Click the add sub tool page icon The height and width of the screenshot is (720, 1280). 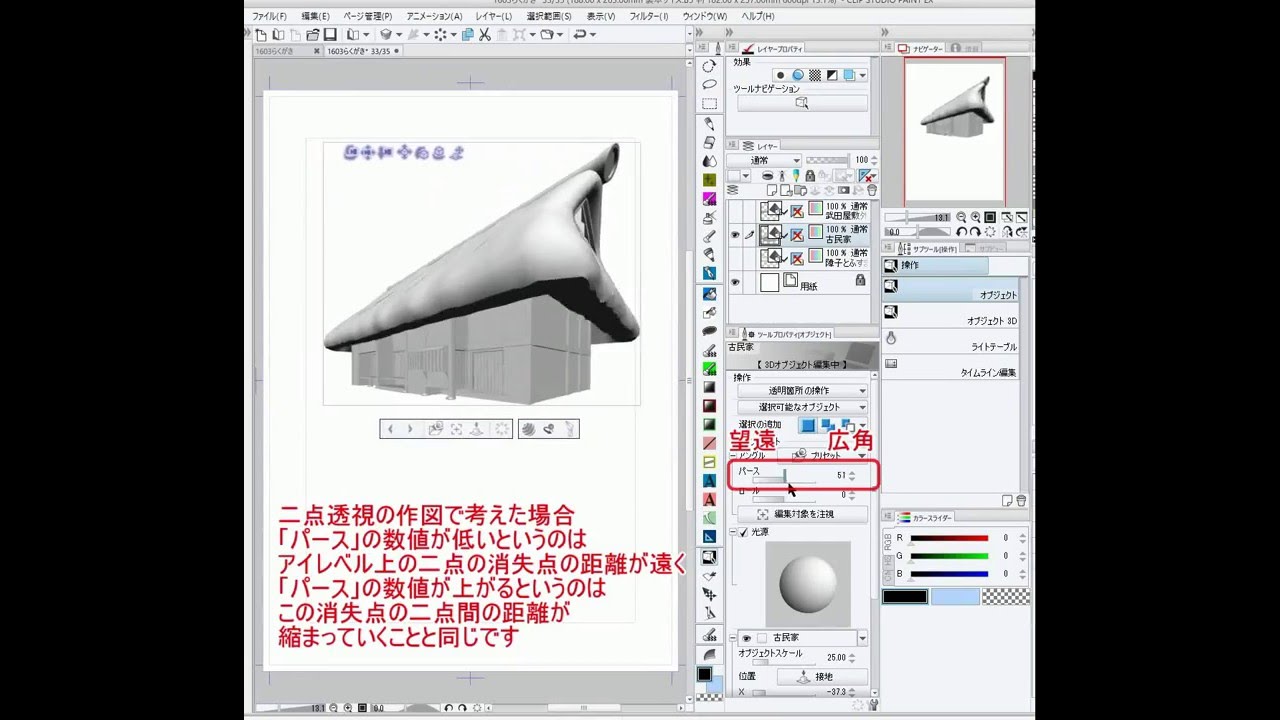coord(1007,501)
